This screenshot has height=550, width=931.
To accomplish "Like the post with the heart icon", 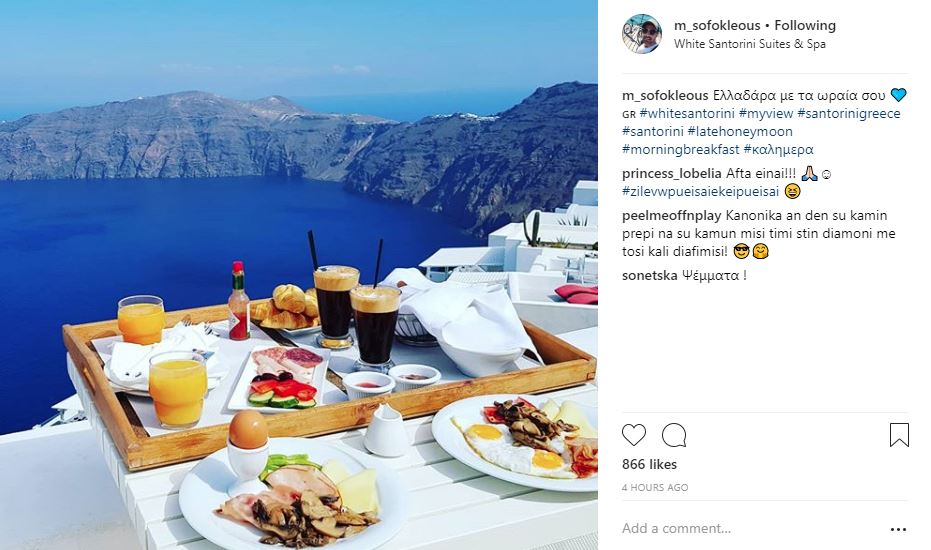I will point(634,435).
